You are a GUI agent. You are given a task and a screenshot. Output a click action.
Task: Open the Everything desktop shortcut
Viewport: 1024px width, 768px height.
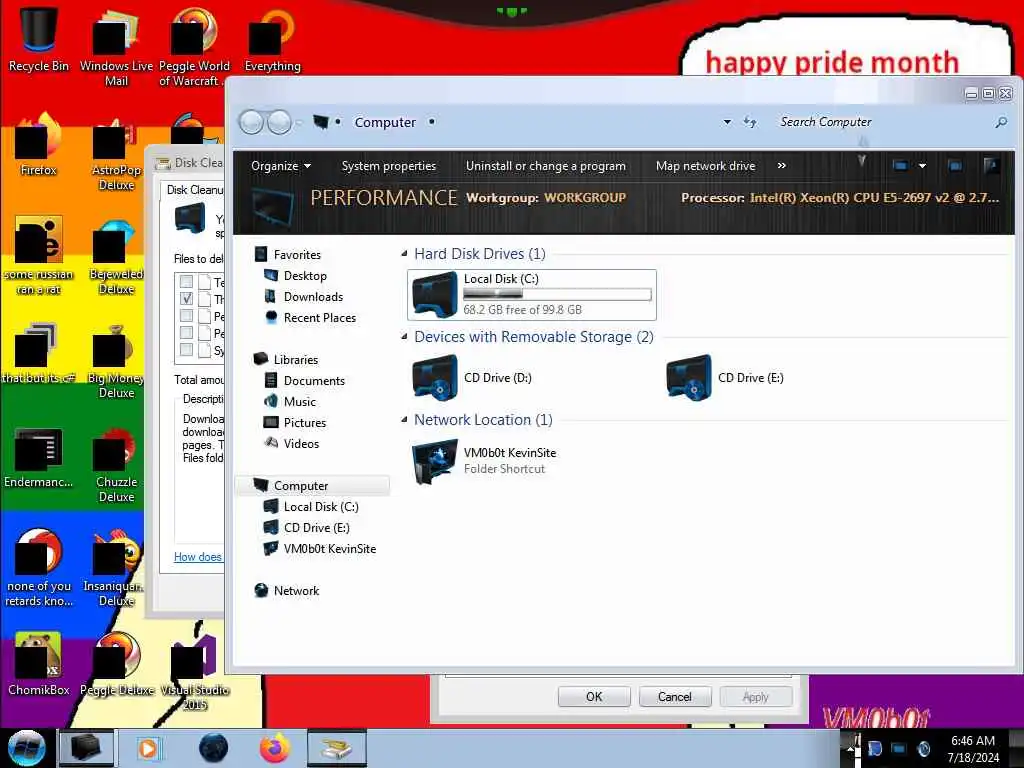[x=272, y=39]
